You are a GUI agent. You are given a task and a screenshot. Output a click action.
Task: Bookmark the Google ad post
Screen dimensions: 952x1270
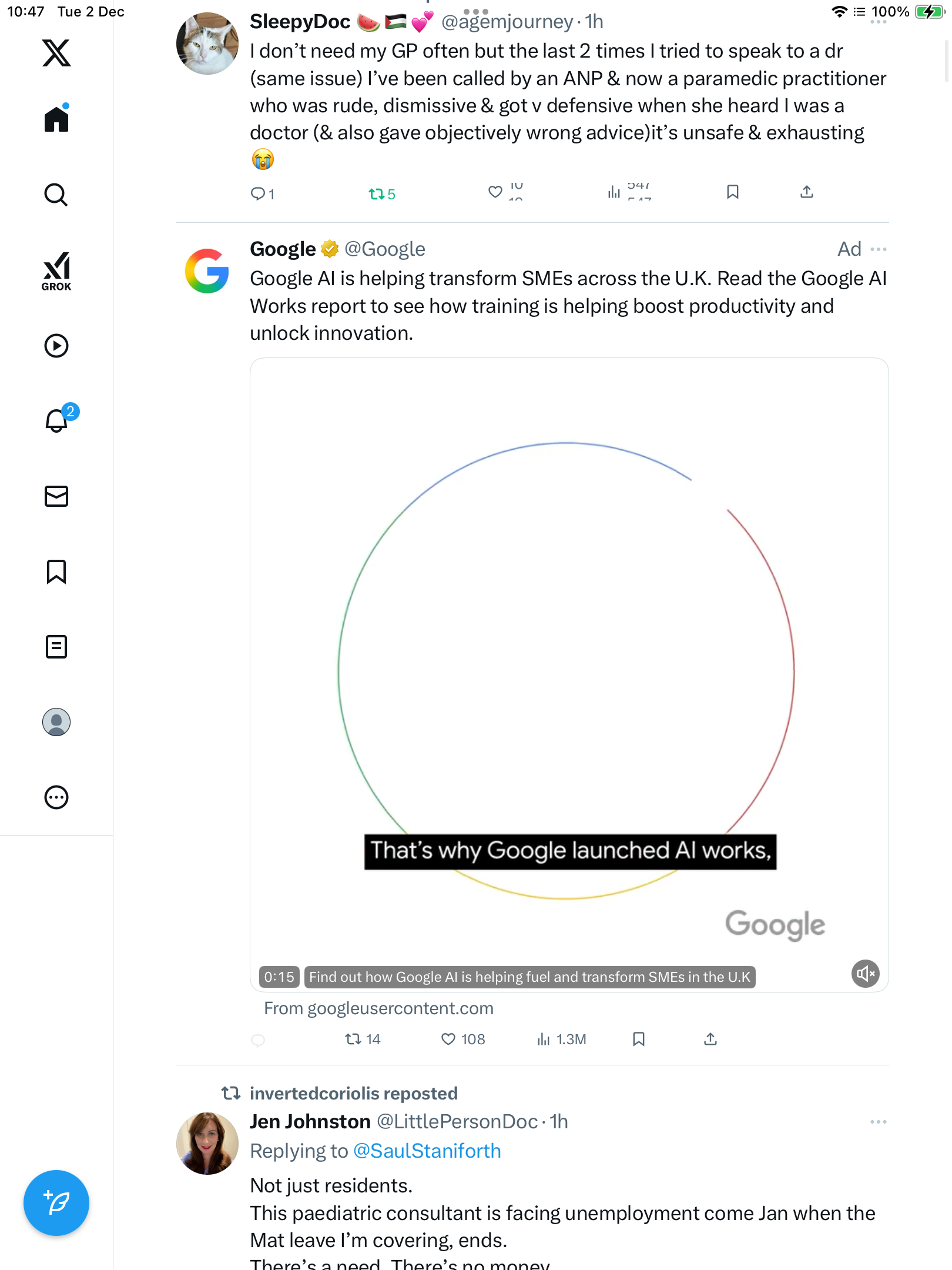[x=639, y=1040]
